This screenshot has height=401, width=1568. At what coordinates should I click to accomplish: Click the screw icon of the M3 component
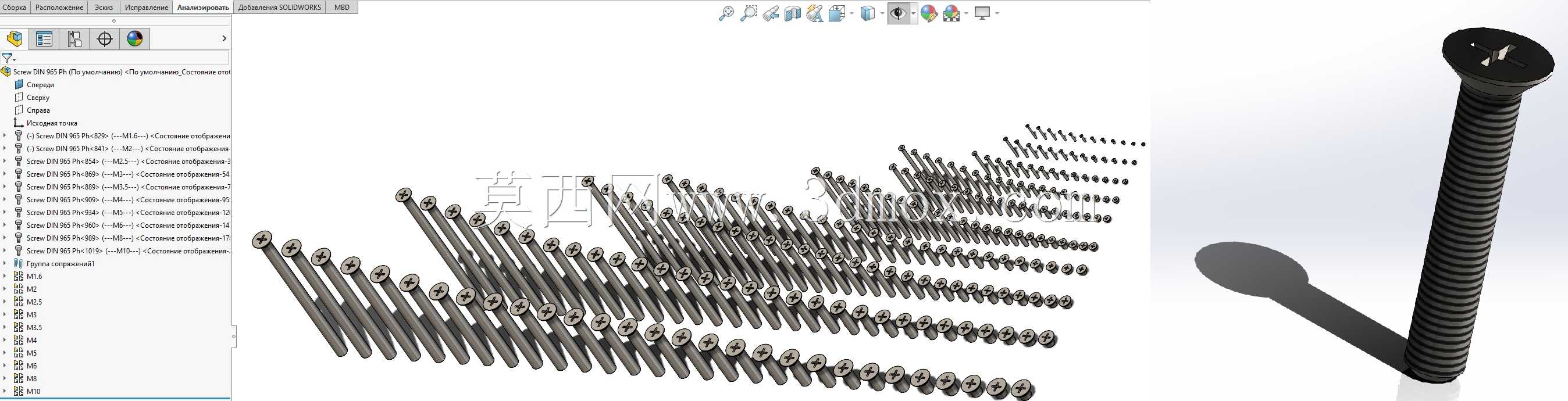(x=19, y=174)
